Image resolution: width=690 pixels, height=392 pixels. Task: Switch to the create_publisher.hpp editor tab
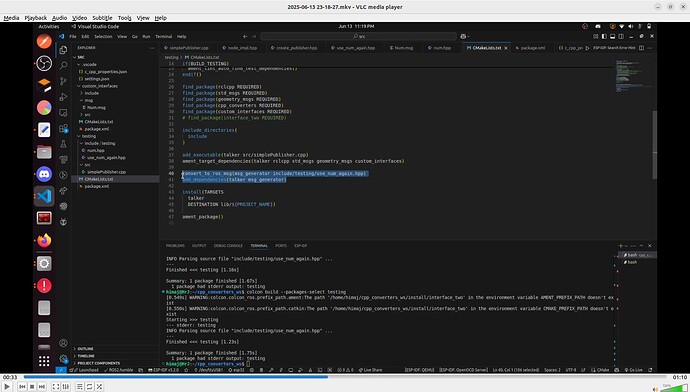click(x=297, y=48)
